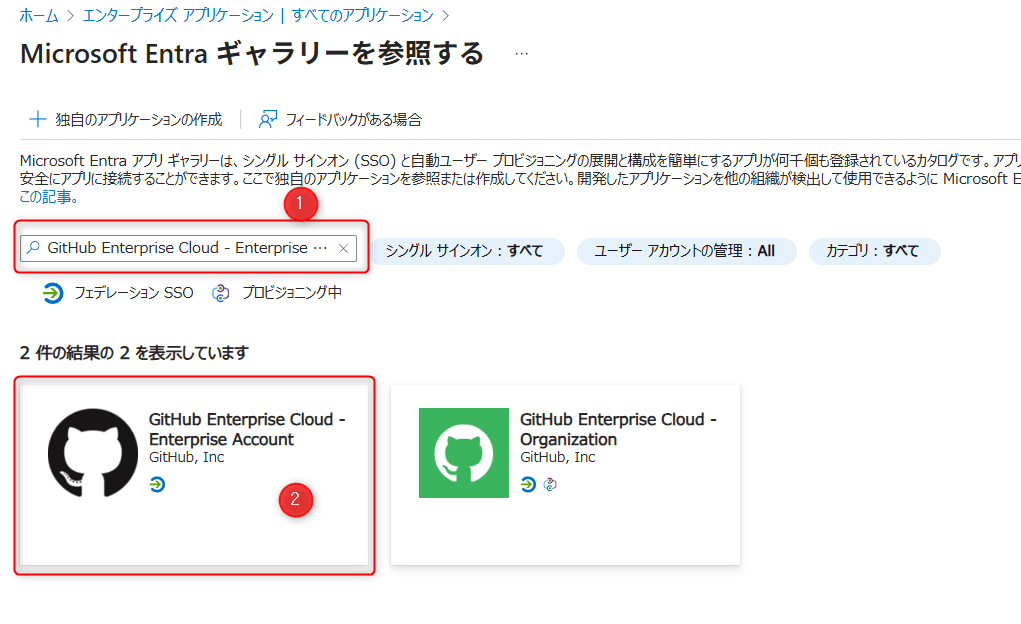
Task: Open the ホーム breadcrumb link
Action: pyautogui.click(x=39, y=15)
